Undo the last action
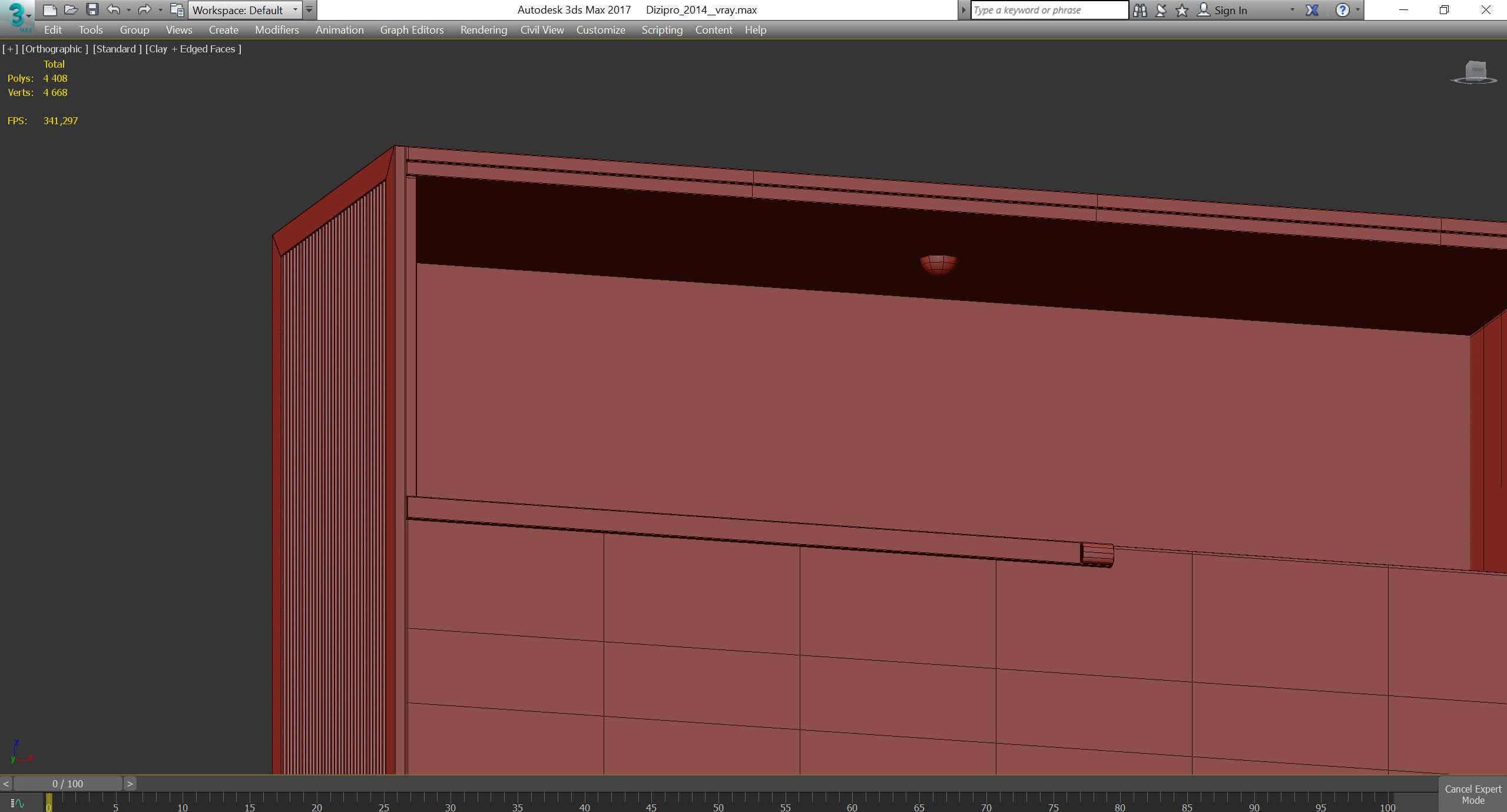The width and height of the screenshot is (1507, 812). pyautogui.click(x=113, y=10)
